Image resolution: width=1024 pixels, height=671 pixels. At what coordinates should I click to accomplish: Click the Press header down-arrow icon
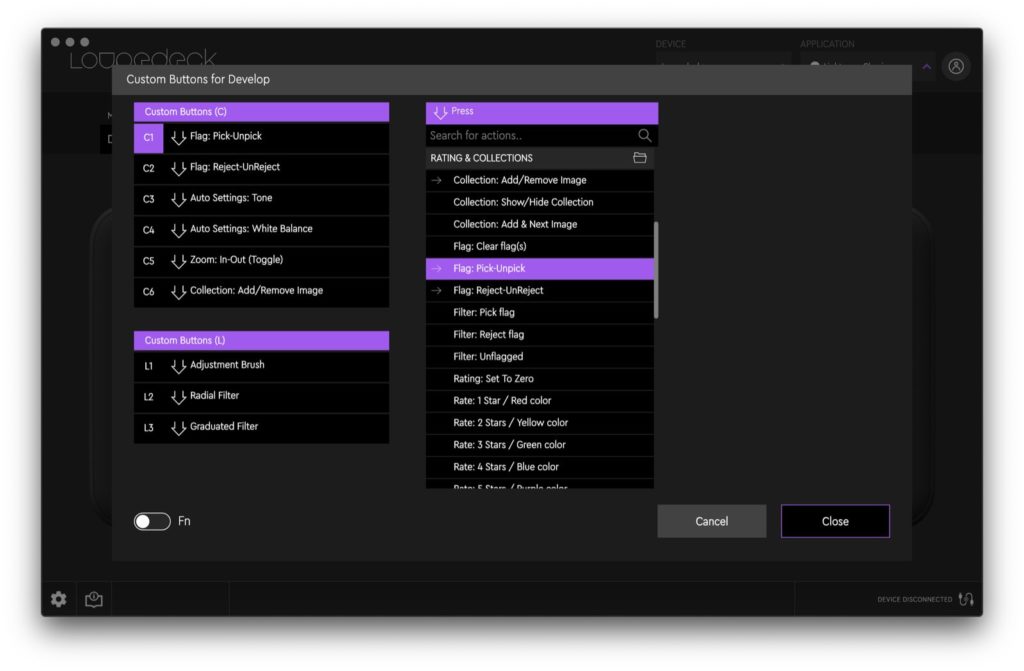441,112
